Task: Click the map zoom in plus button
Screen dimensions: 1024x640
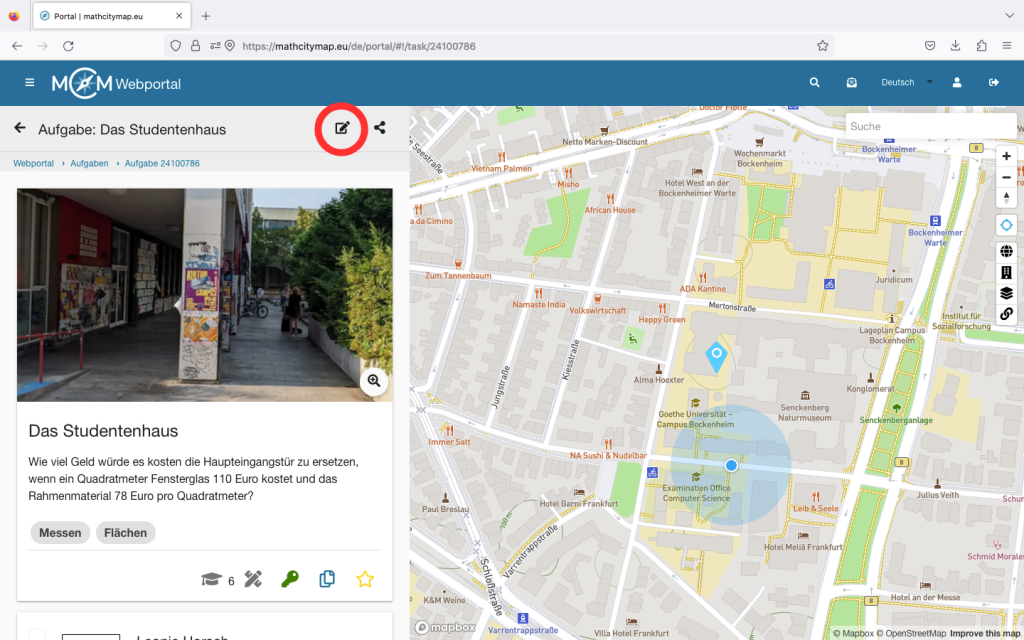Action: [x=1006, y=156]
